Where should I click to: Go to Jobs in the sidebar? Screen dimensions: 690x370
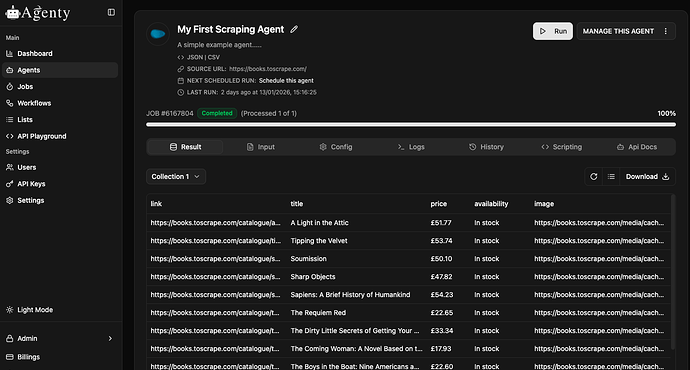pyautogui.click(x=60, y=87)
